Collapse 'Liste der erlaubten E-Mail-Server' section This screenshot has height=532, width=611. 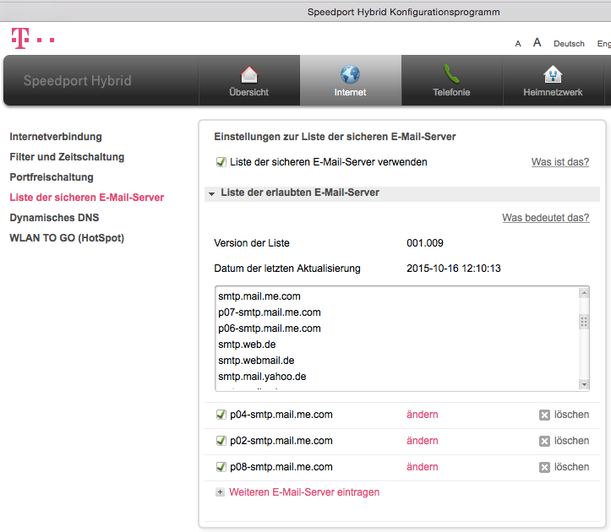pos(212,193)
